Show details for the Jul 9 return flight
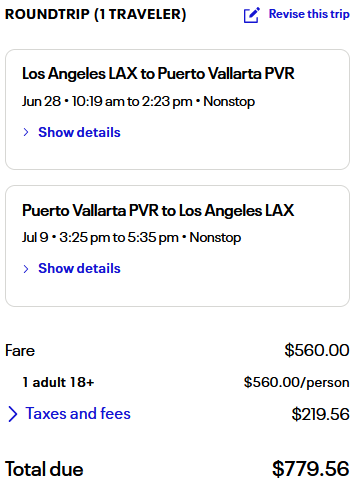This screenshot has height=488, width=362. [x=79, y=268]
